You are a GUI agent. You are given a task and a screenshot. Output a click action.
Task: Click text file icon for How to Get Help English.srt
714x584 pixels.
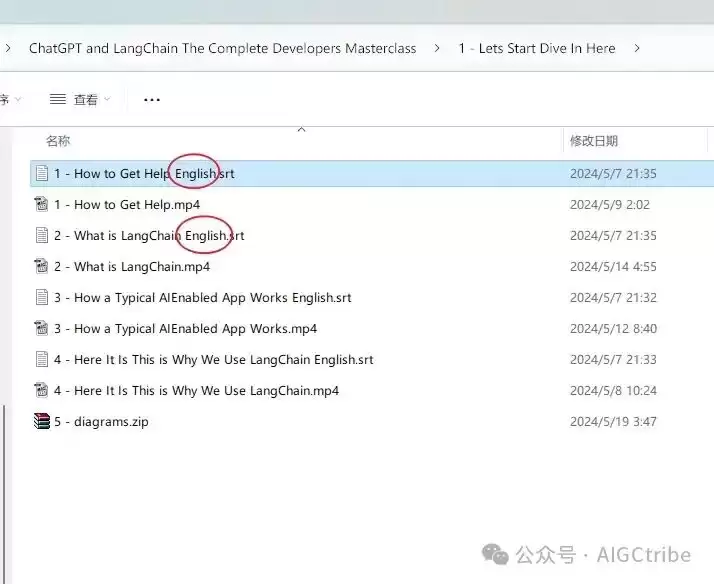tap(42, 173)
